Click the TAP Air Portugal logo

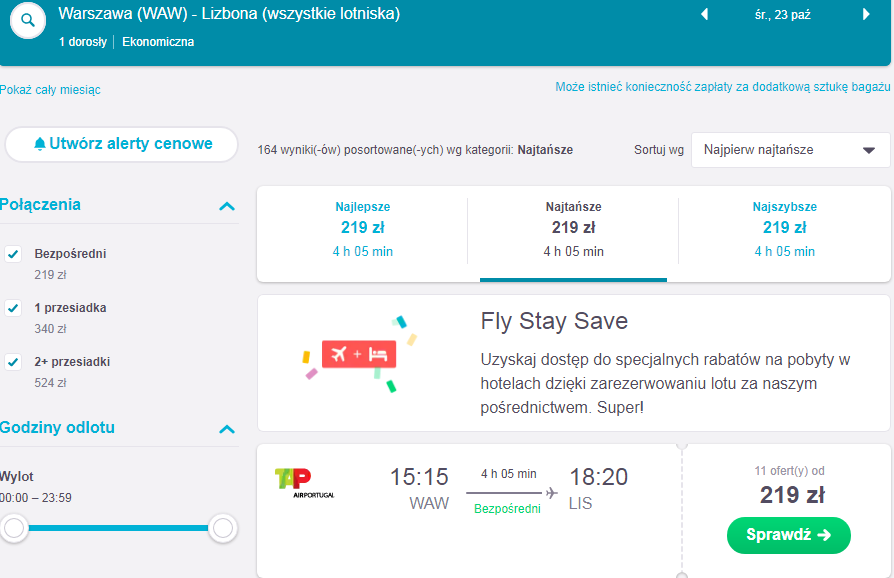(x=304, y=483)
